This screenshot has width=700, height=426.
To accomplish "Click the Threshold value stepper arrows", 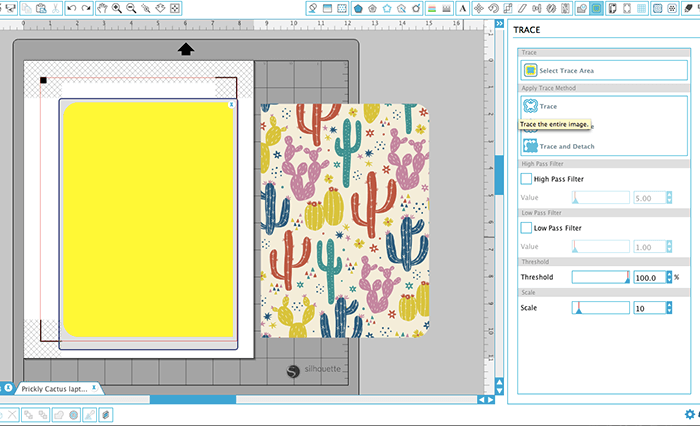I will pyautogui.click(x=669, y=277).
